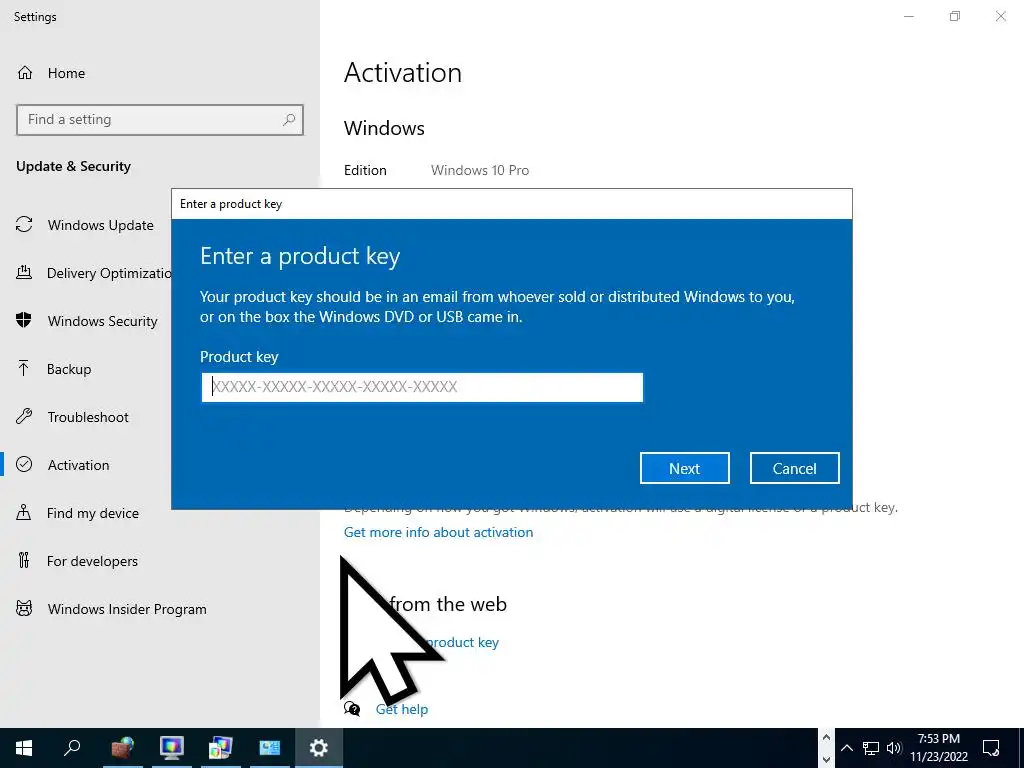Screen dimensions: 1024x768
Task: Click the Troubleshoot wrench icon
Action: pyautogui.click(x=24, y=416)
